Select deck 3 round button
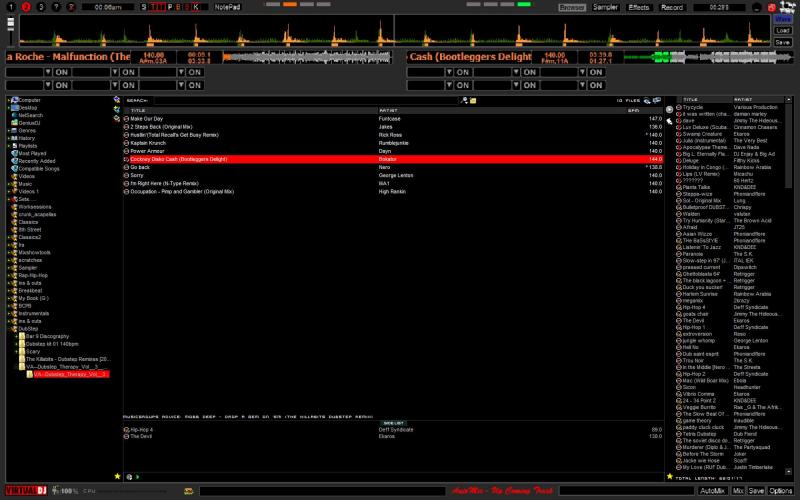 tap(41, 7)
